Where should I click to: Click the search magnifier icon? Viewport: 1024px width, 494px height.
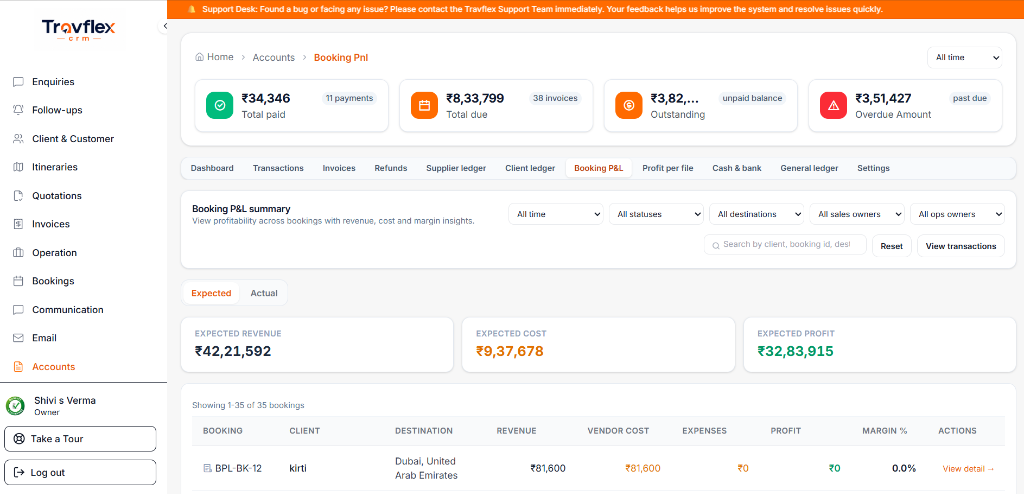tap(716, 245)
